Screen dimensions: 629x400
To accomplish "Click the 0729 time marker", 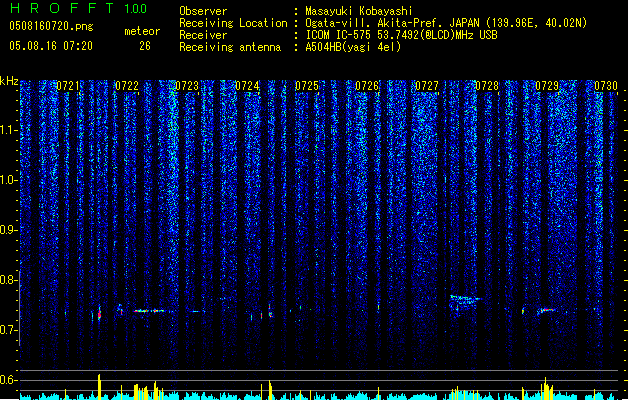I will tap(547, 86).
